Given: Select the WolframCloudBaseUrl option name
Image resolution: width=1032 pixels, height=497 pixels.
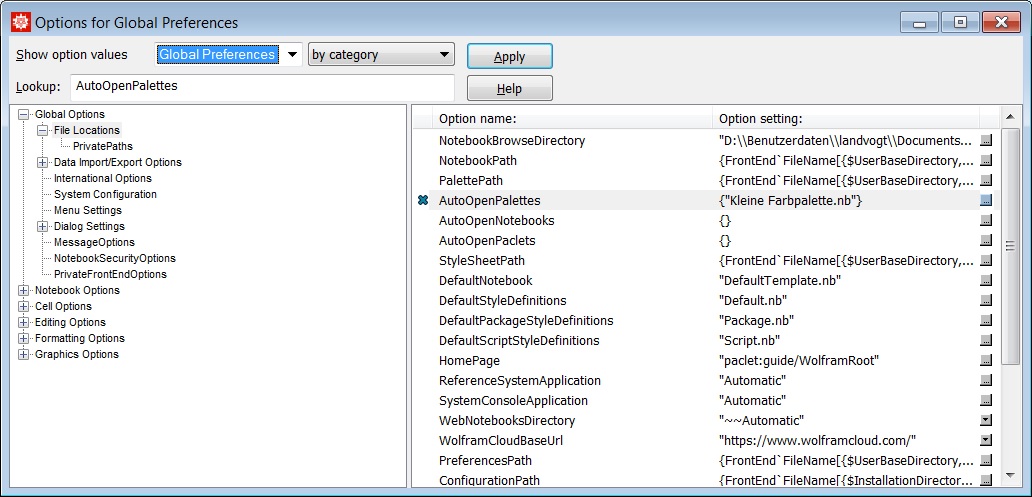Looking at the screenshot, I should point(501,440).
